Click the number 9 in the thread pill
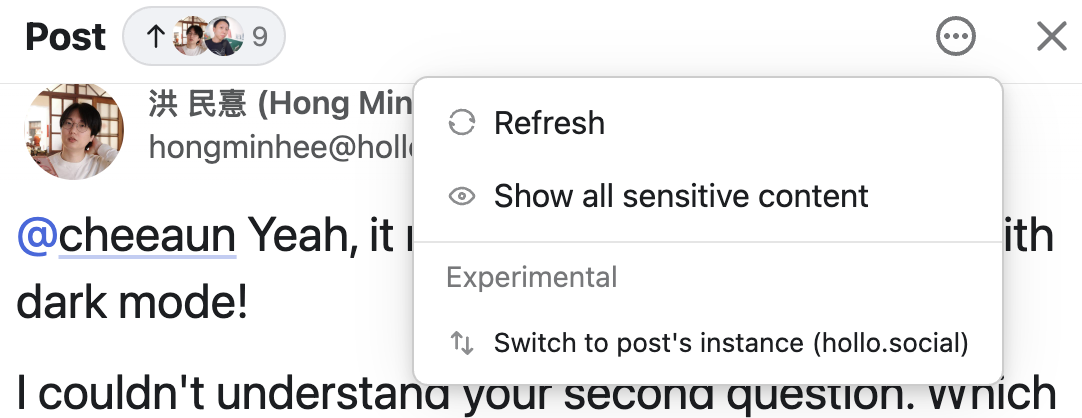 tap(259, 36)
